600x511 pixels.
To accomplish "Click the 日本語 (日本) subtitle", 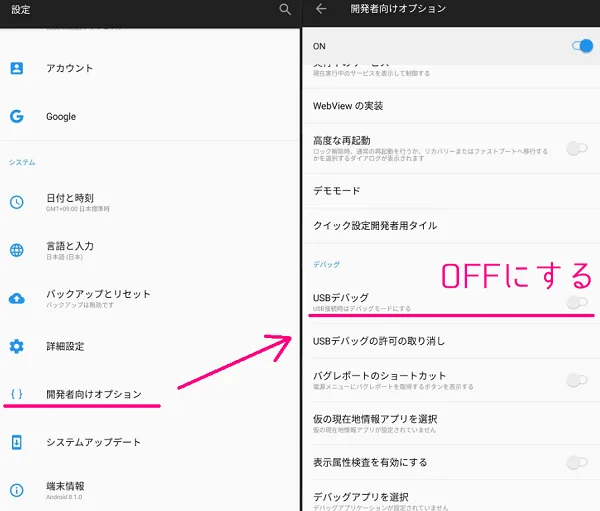I will (65, 257).
